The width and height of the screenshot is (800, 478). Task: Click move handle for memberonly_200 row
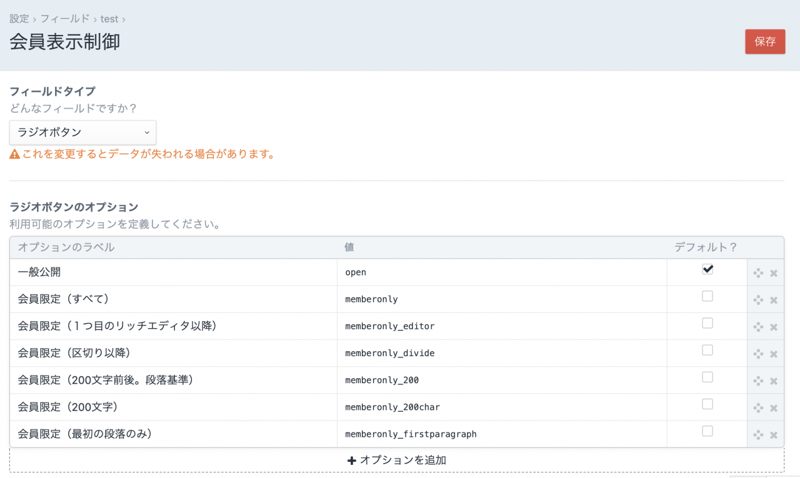[758, 381]
